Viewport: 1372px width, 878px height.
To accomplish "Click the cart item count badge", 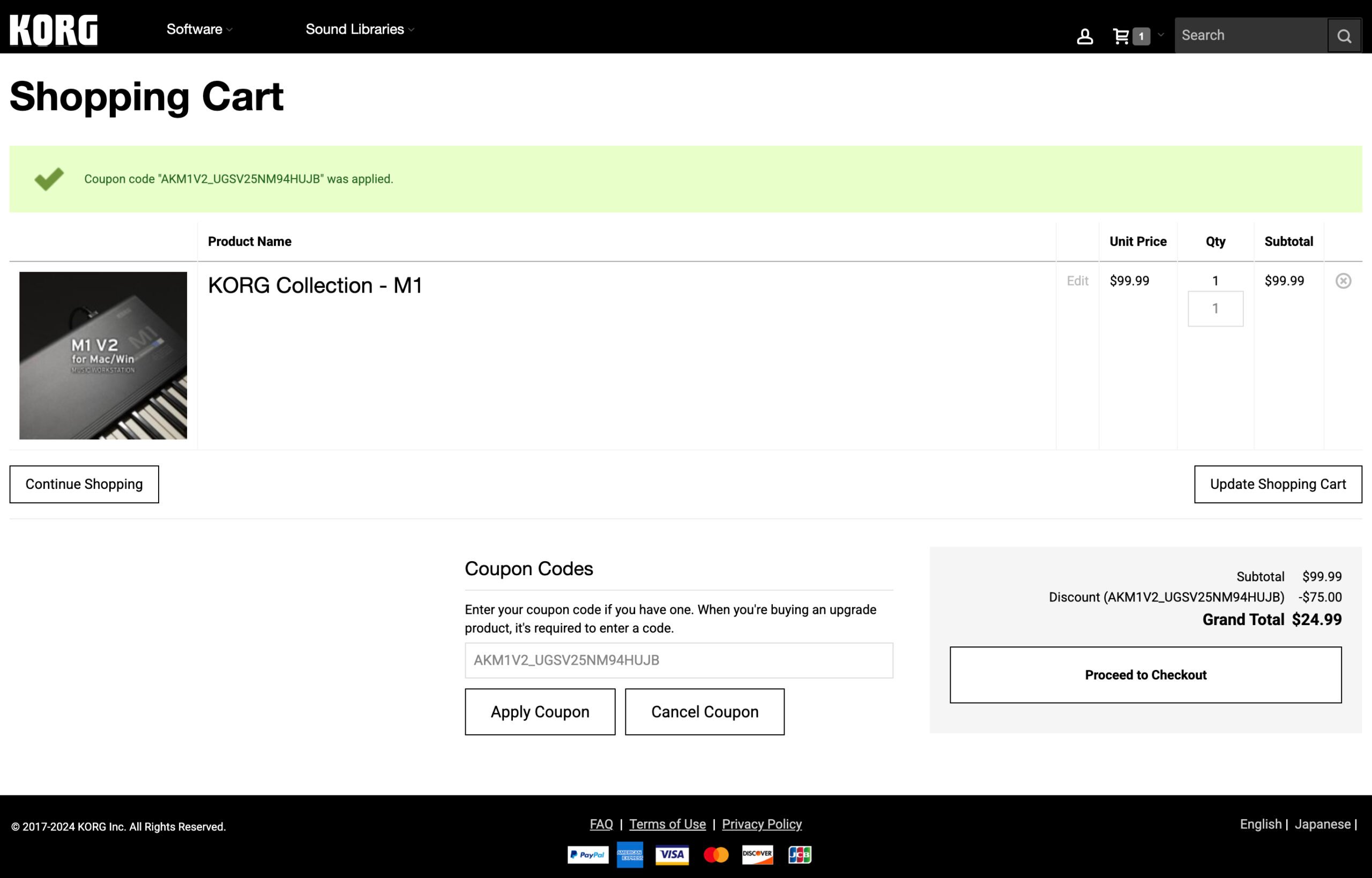I will [1141, 36].
